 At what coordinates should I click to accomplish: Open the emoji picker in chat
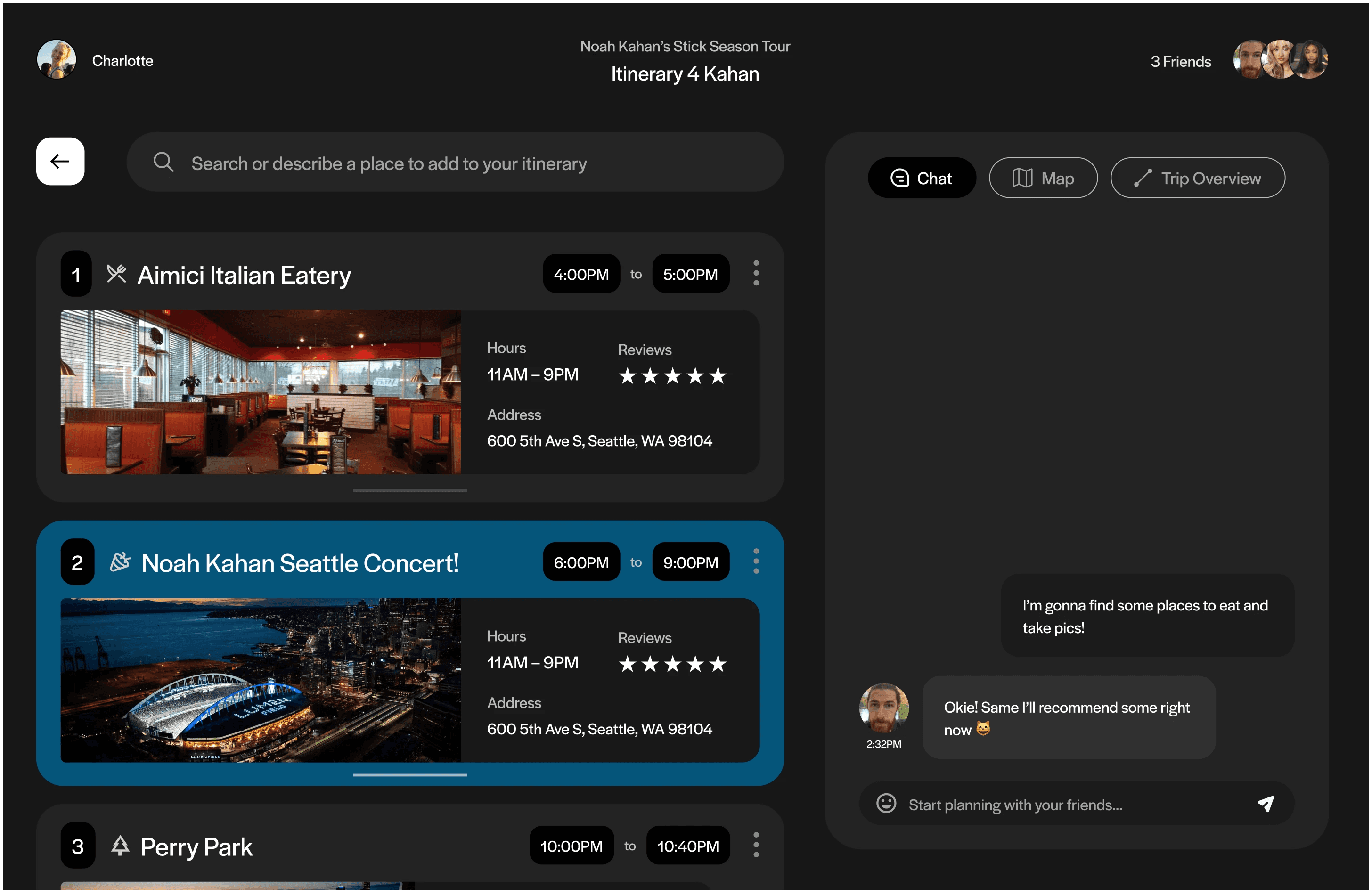coord(886,803)
